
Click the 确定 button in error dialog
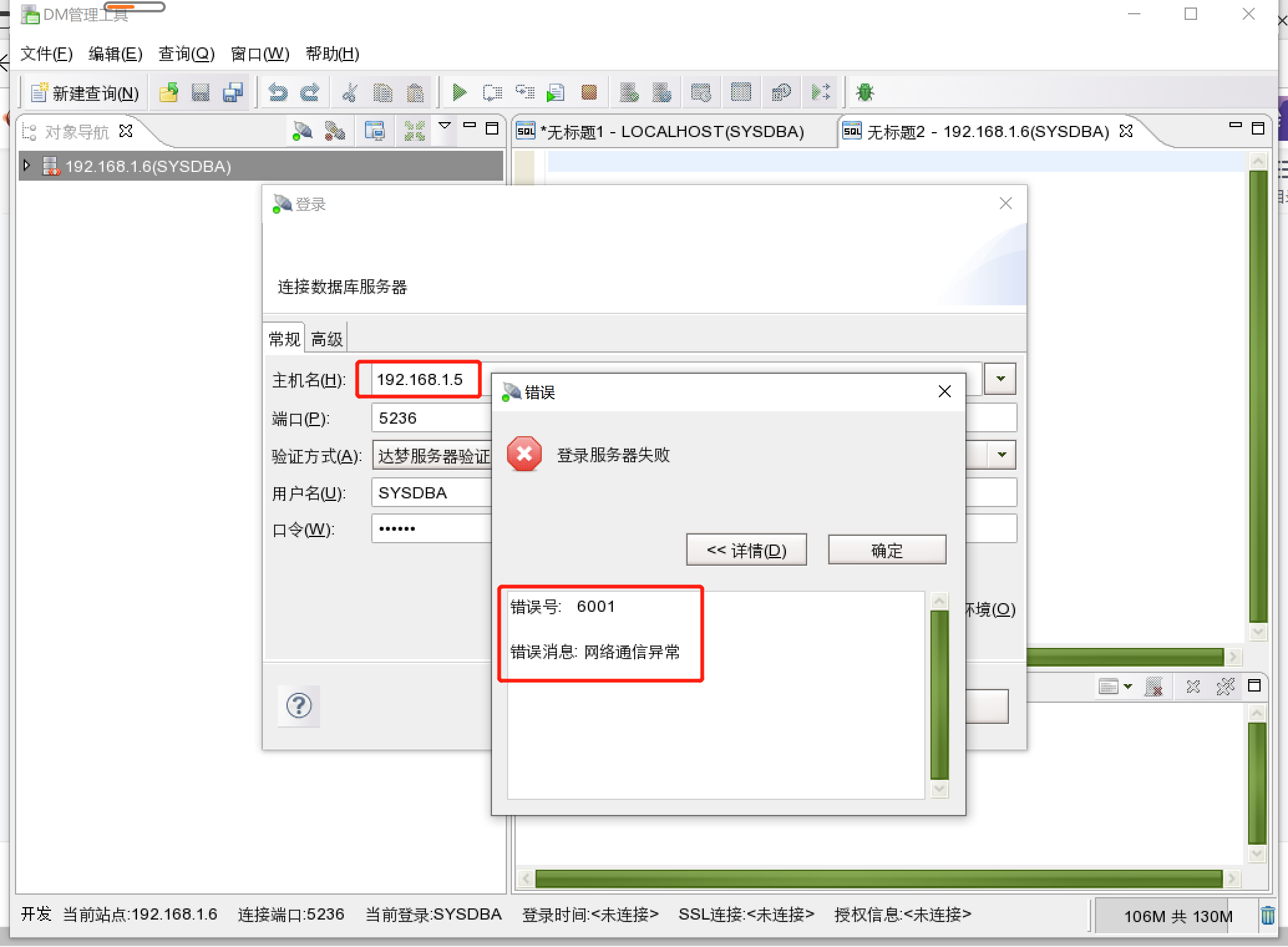tap(886, 550)
